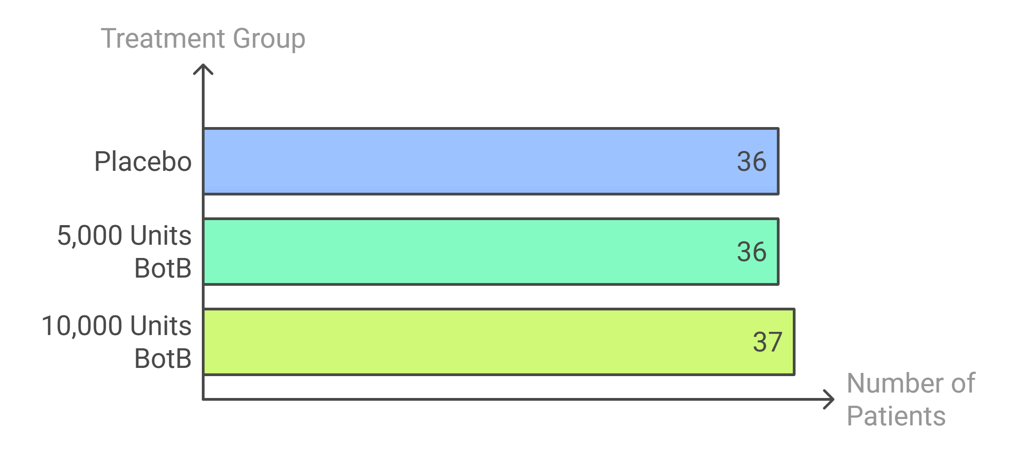
Task: Click the vertical axis upward arrowhead
Action: pyautogui.click(x=203, y=70)
